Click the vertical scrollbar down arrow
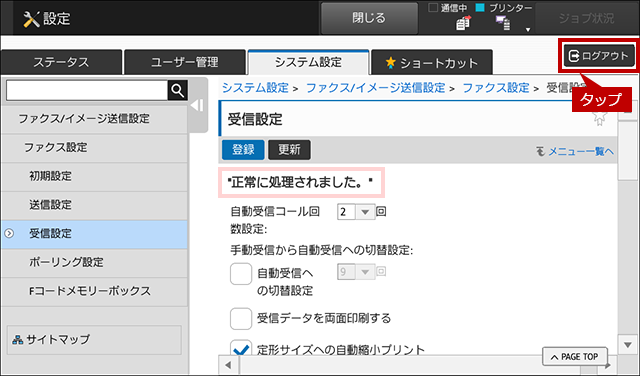This screenshot has width=640, height=376. (x=628, y=345)
